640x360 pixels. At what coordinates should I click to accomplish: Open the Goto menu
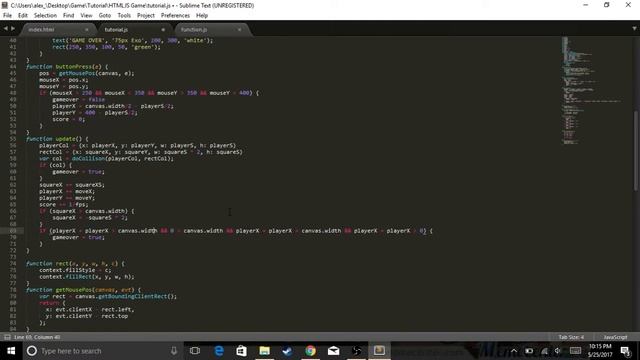coord(105,16)
